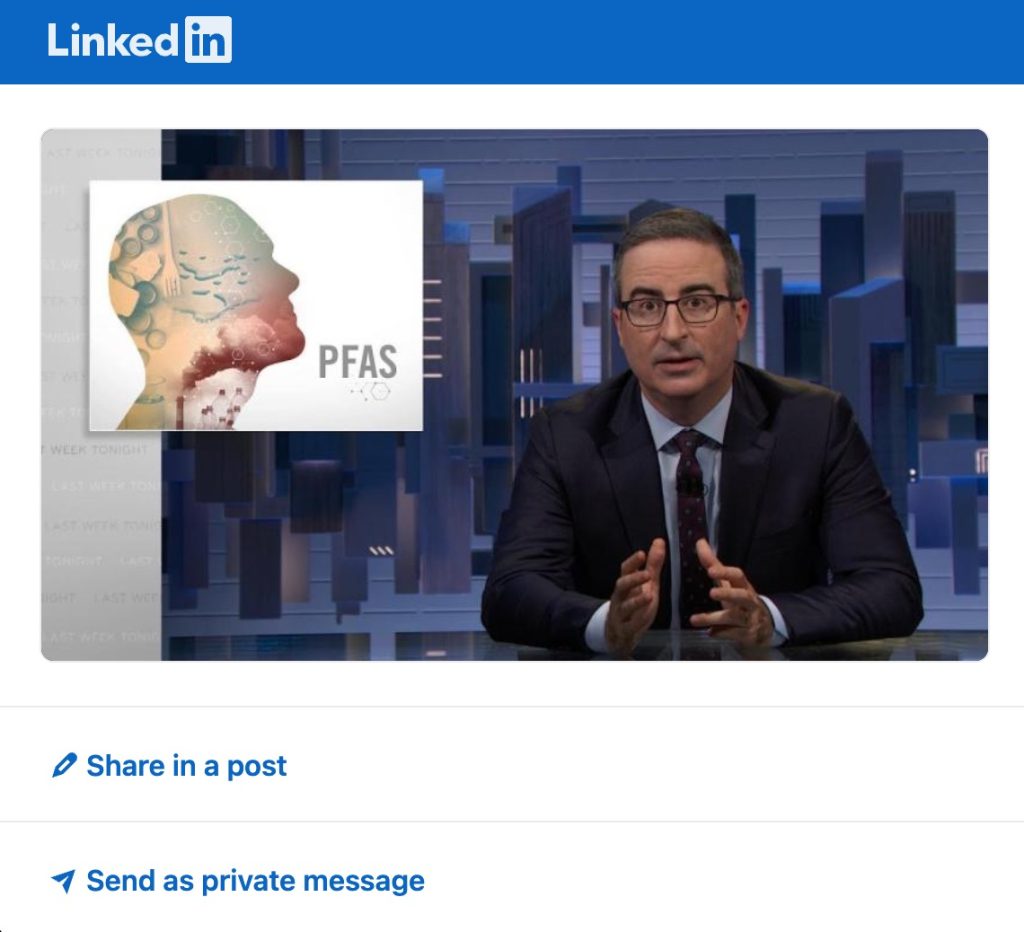Click the Last Week Tonight watermark strip
This screenshot has width=1024, height=932.
[101, 395]
